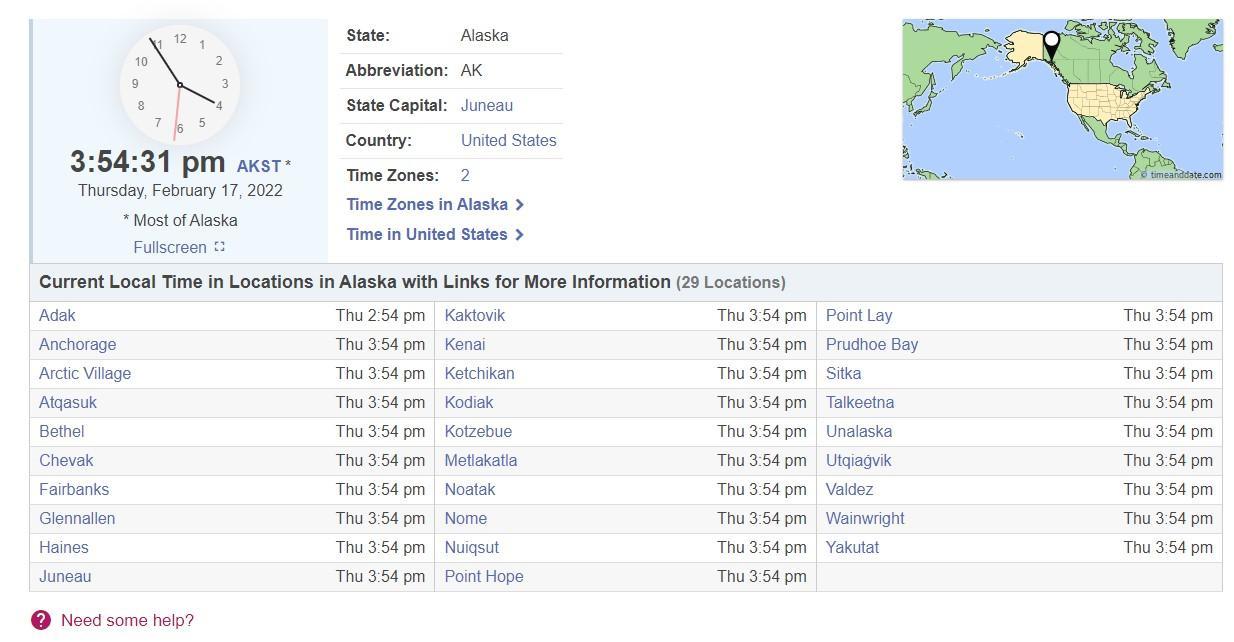Select Ketchikan in the locations list
The width and height of the screenshot is (1234, 642).
pos(479,374)
